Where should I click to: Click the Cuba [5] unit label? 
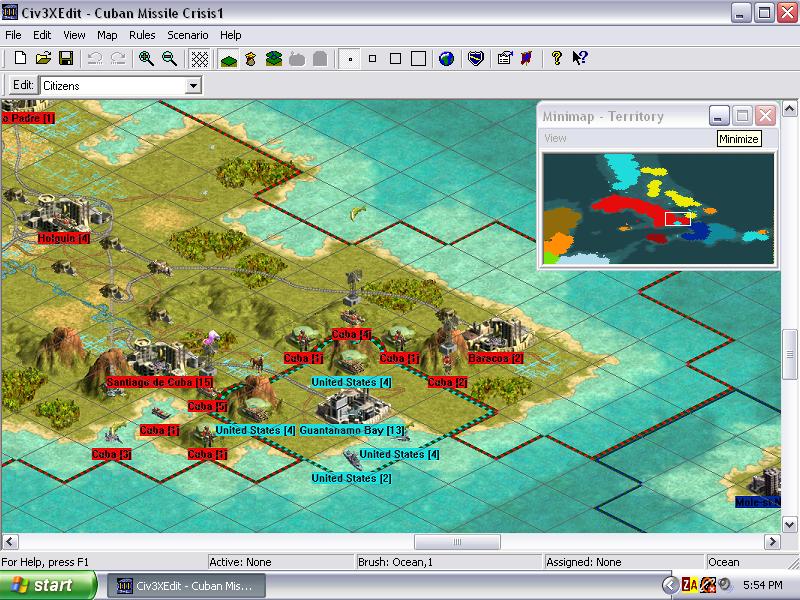[207, 406]
